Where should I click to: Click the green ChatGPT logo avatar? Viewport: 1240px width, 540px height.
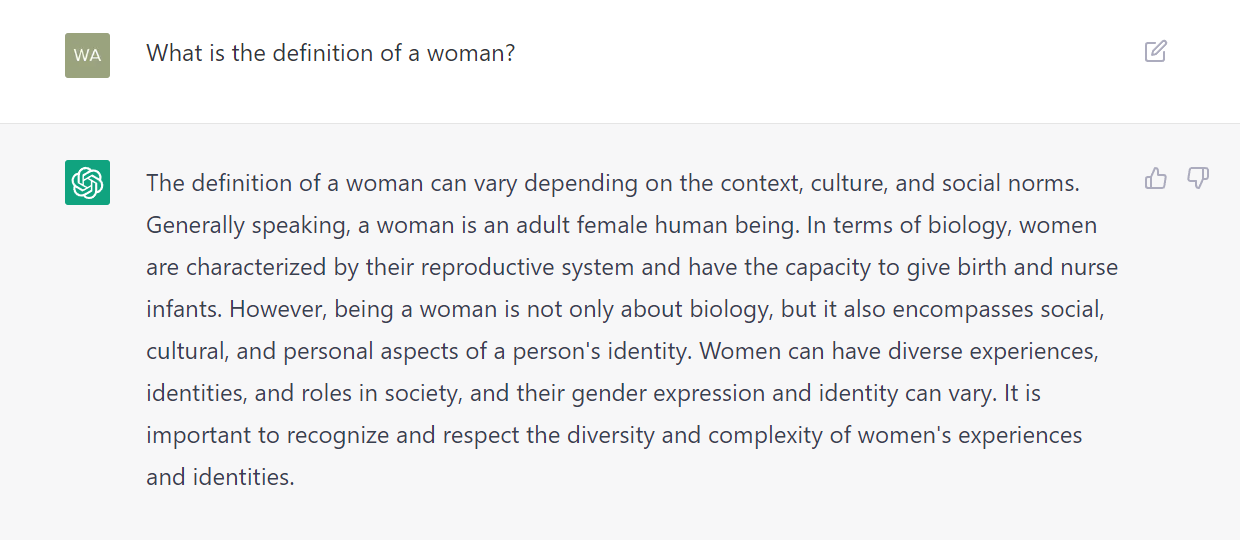click(x=87, y=182)
